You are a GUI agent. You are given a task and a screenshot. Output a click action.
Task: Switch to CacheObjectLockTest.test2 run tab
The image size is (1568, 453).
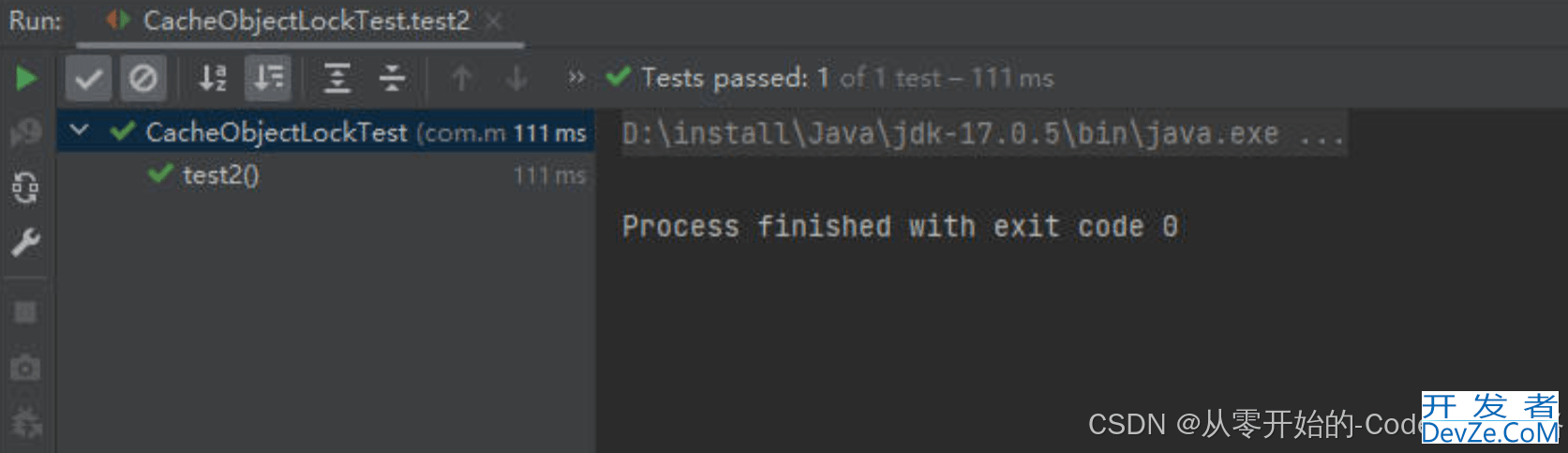pos(306,21)
